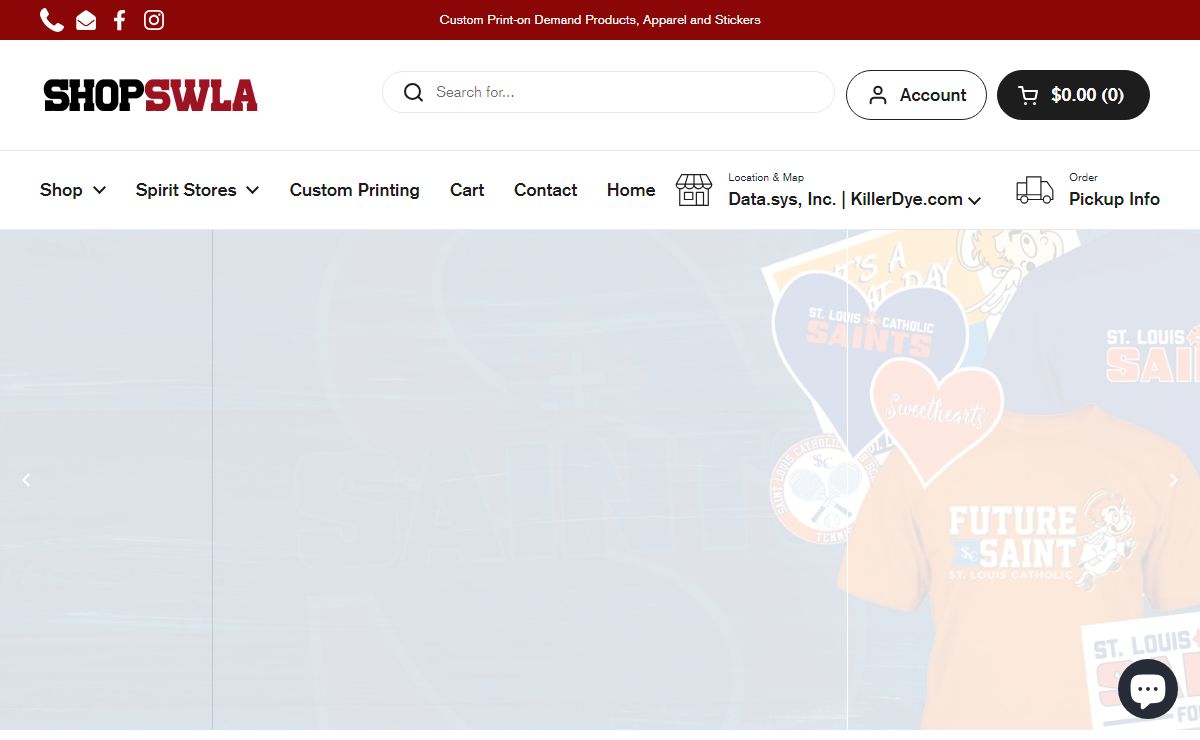
Task: Click the 'Custom Print-on Demand Products' announcement text
Action: pyautogui.click(x=600, y=20)
